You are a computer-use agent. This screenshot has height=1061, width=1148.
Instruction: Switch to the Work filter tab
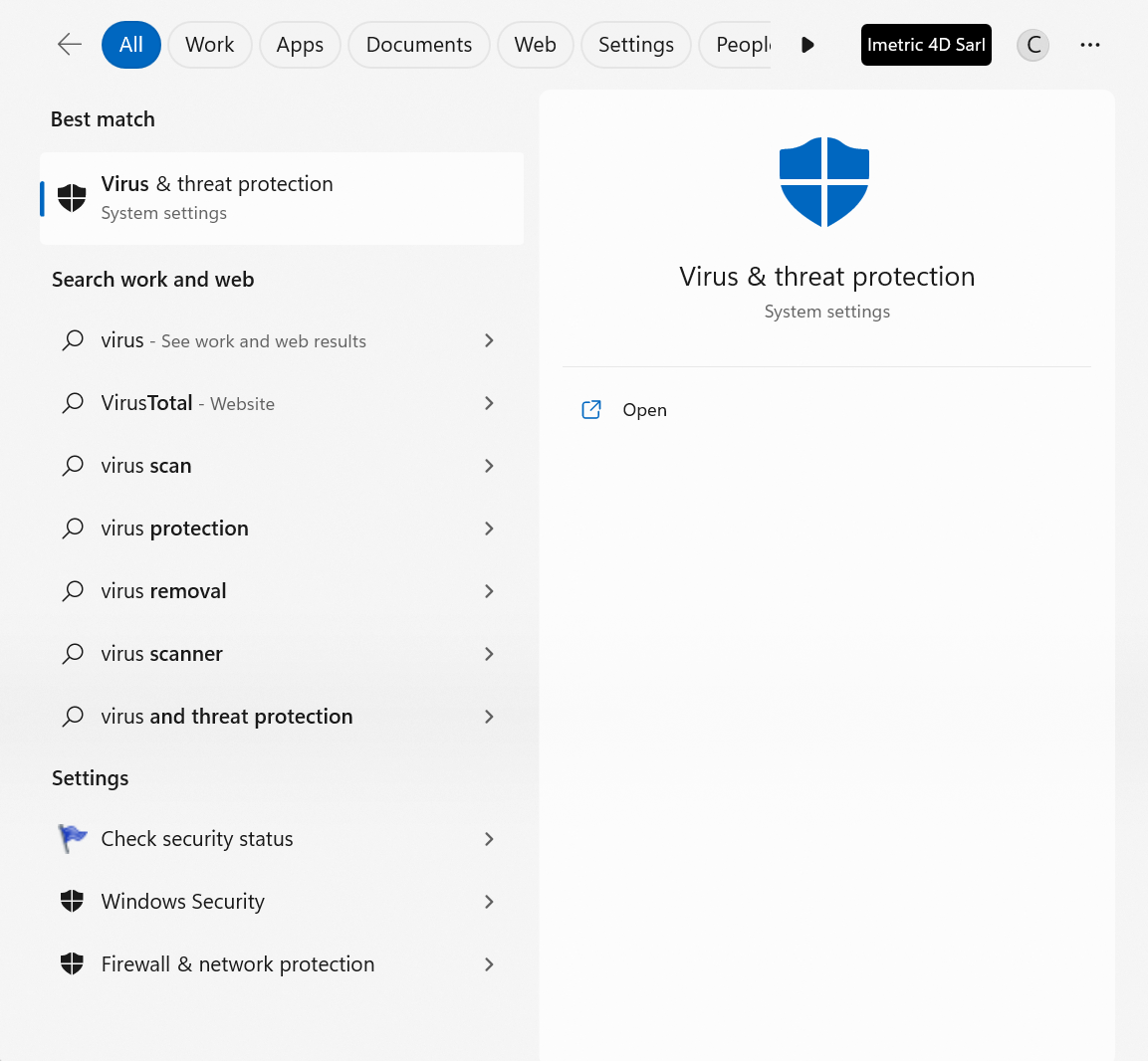209,45
